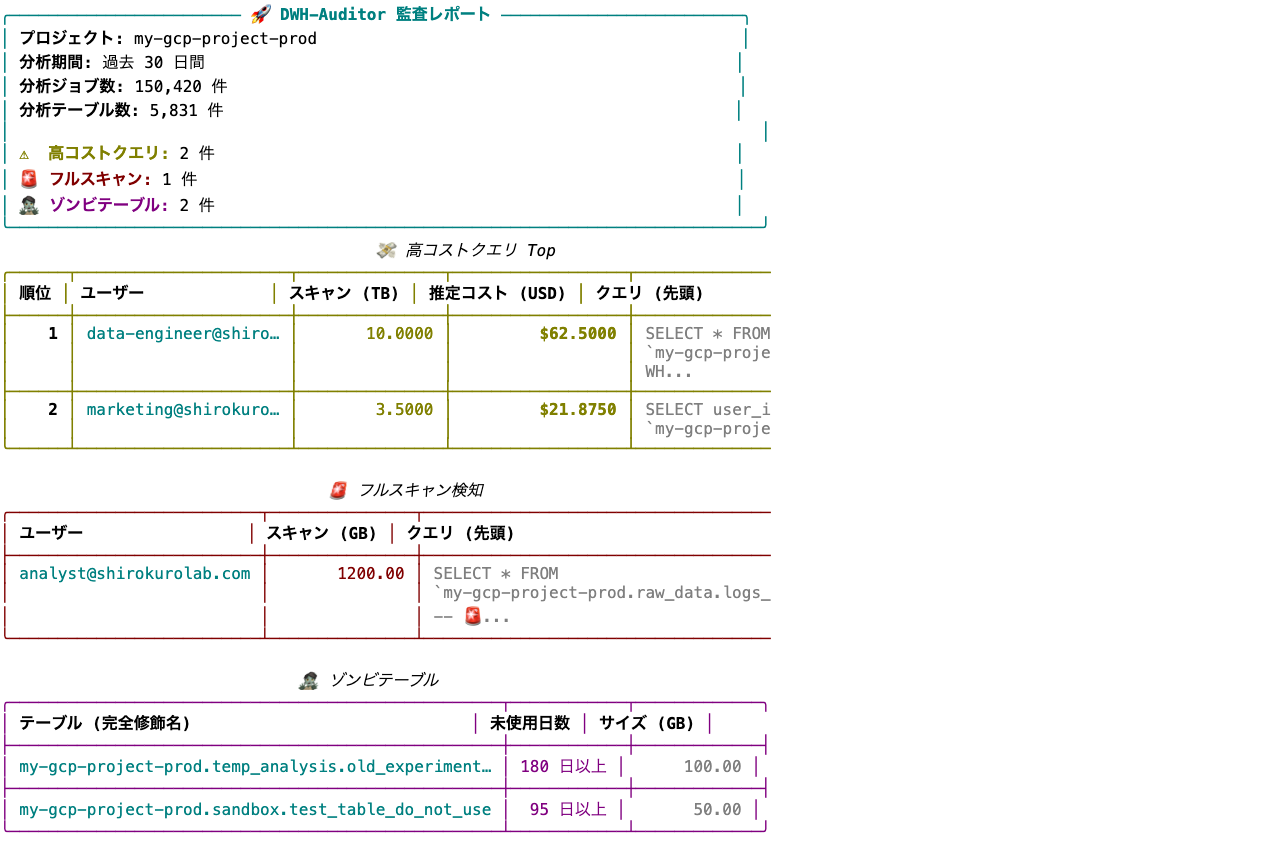Click user analyst@shirokurolab.com
1264x859 pixels.
(135, 574)
